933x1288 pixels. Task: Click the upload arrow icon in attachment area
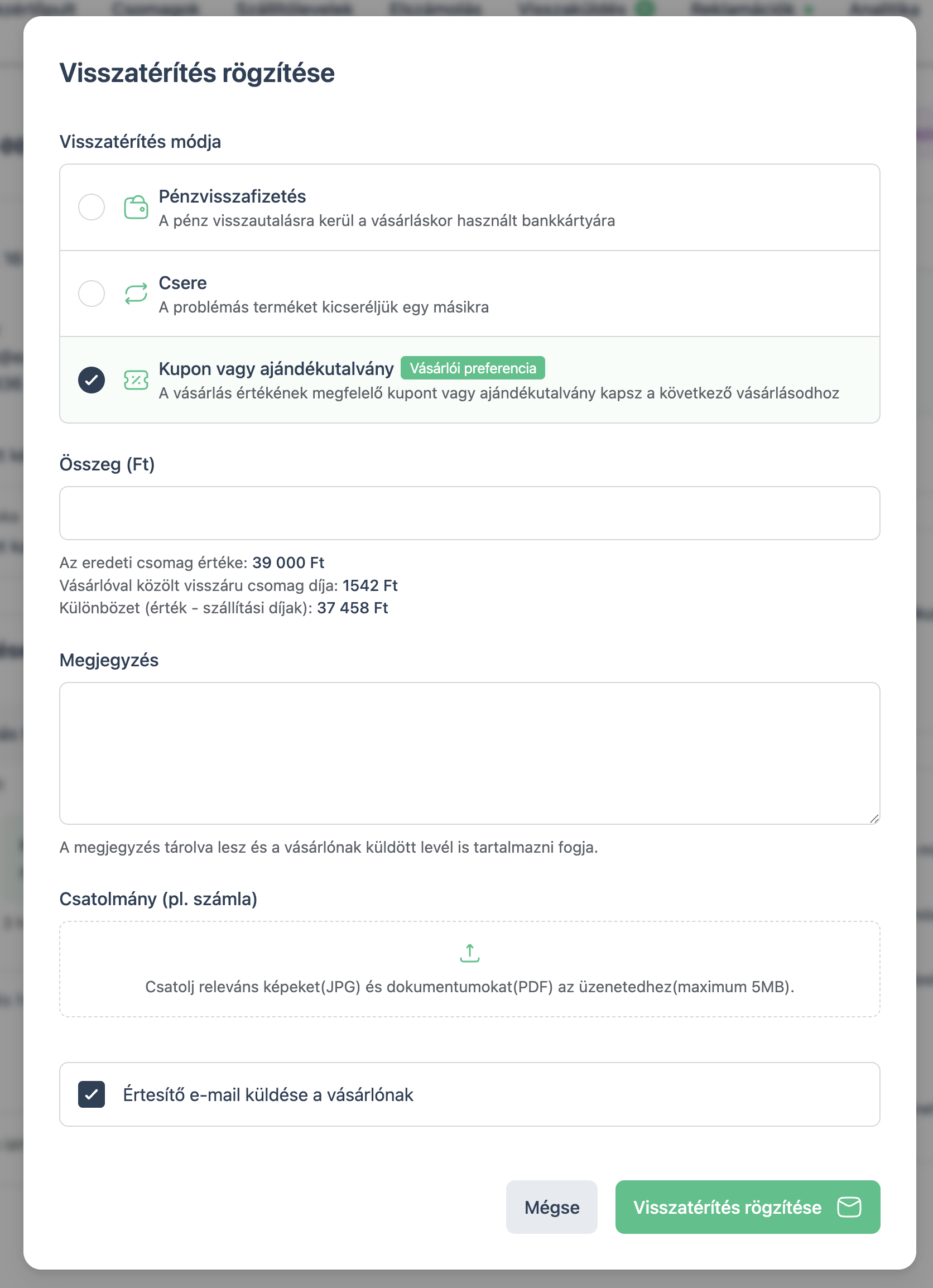pyautogui.click(x=470, y=953)
